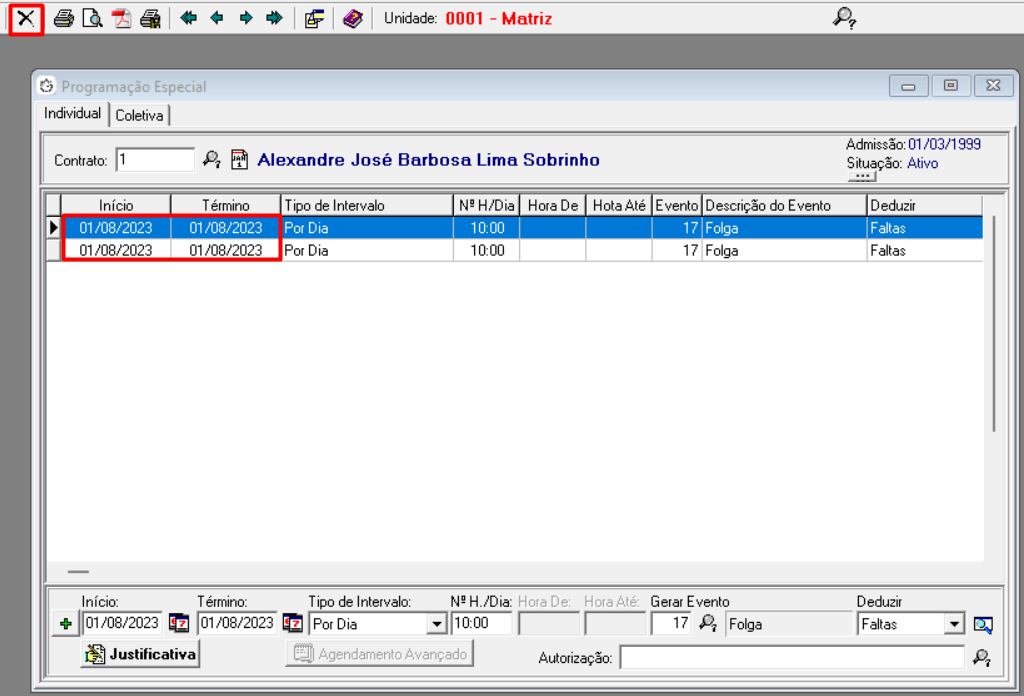1024x696 pixels.
Task: Click the Autorização input field
Action: [792, 657]
